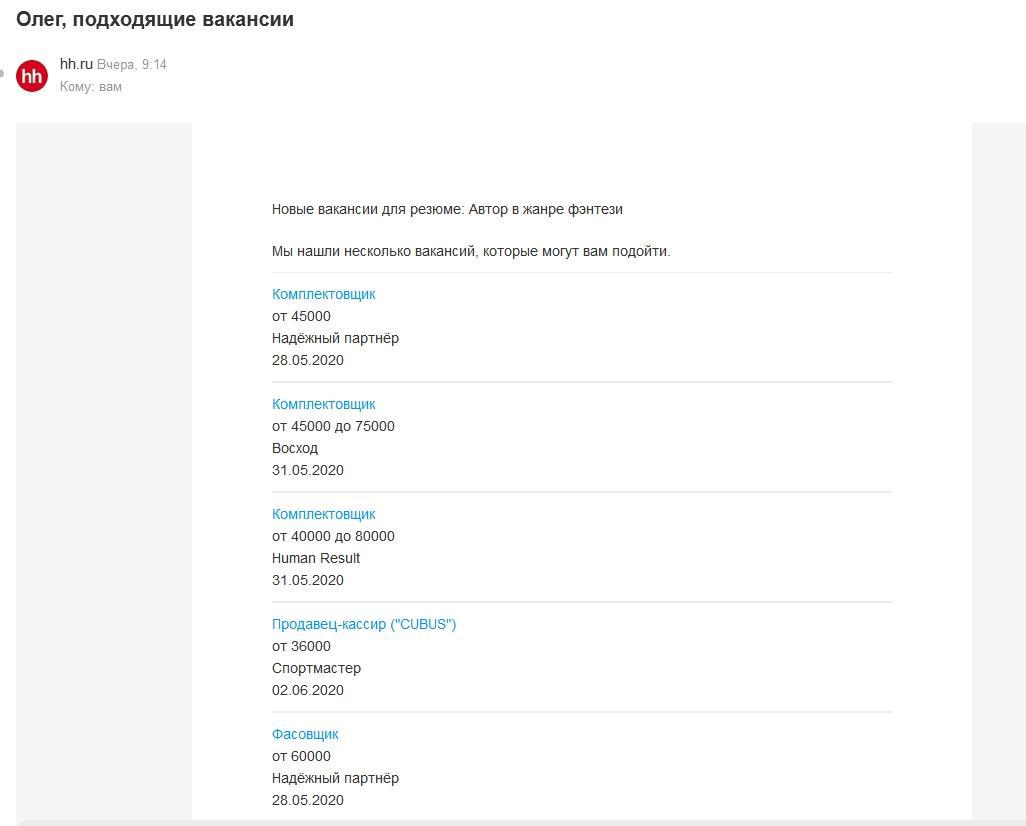Click the salary text "от 45000 до 75000"
Image resolution: width=1026 pixels, height=826 pixels.
(333, 426)
